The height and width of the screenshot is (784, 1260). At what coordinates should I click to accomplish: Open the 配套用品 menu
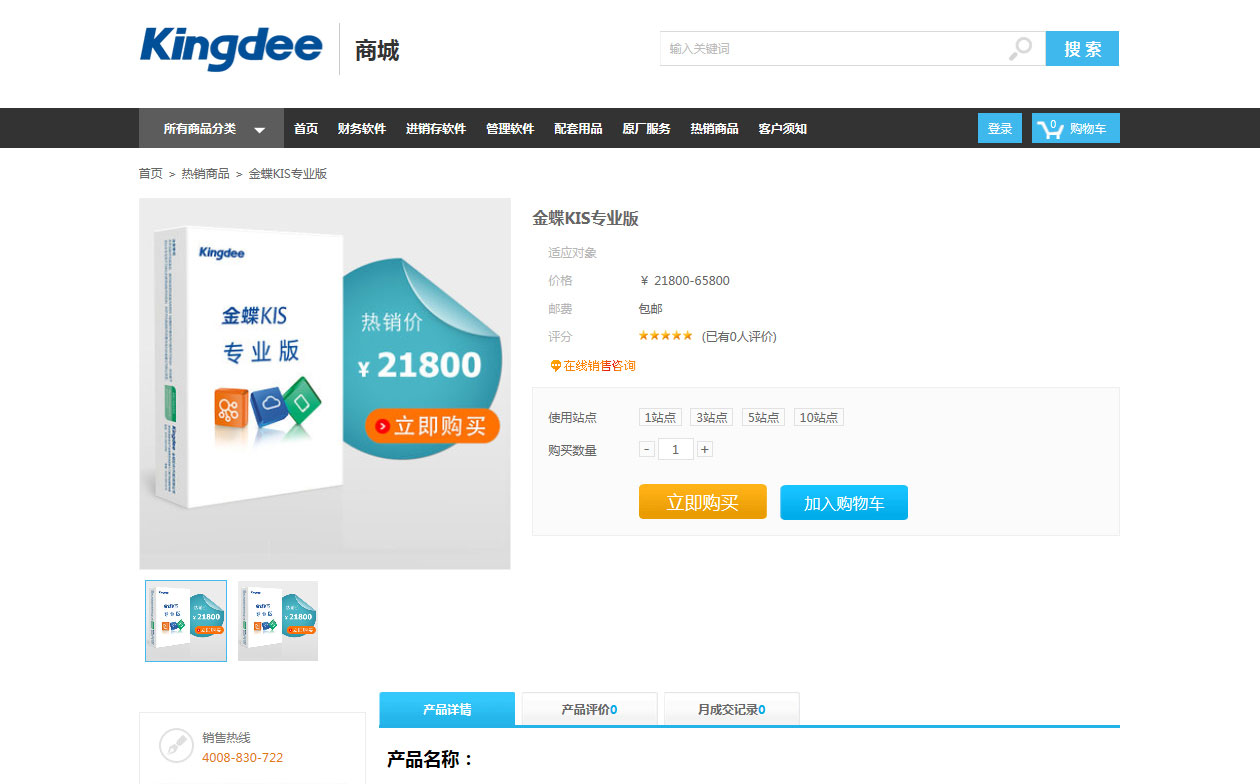point(578,128)
